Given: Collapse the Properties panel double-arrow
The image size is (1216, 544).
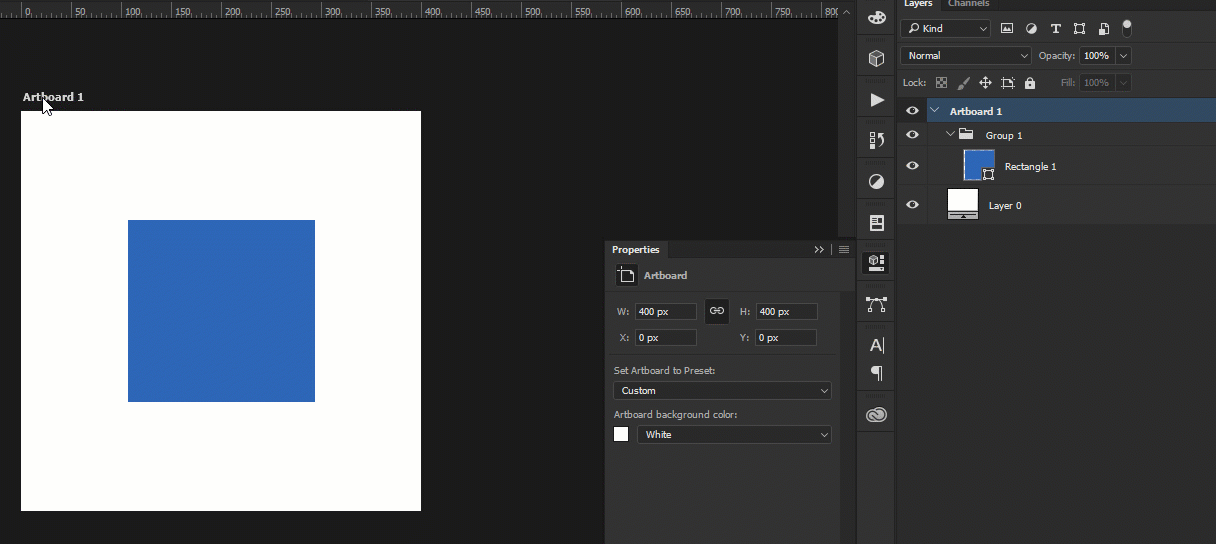Looking at the screenshot, I should 819,250.
